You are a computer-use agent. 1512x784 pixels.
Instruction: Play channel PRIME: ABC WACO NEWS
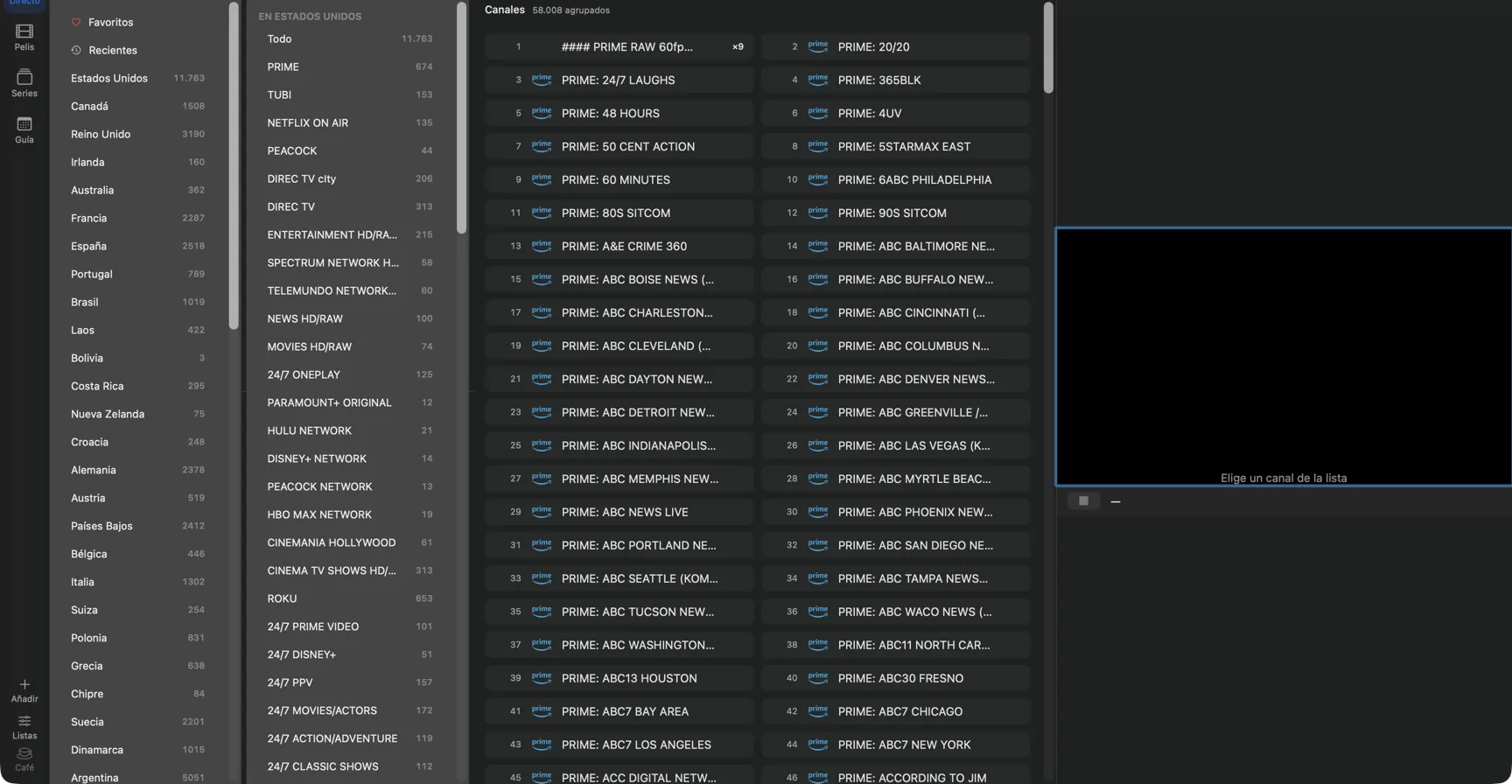(896, 612)
